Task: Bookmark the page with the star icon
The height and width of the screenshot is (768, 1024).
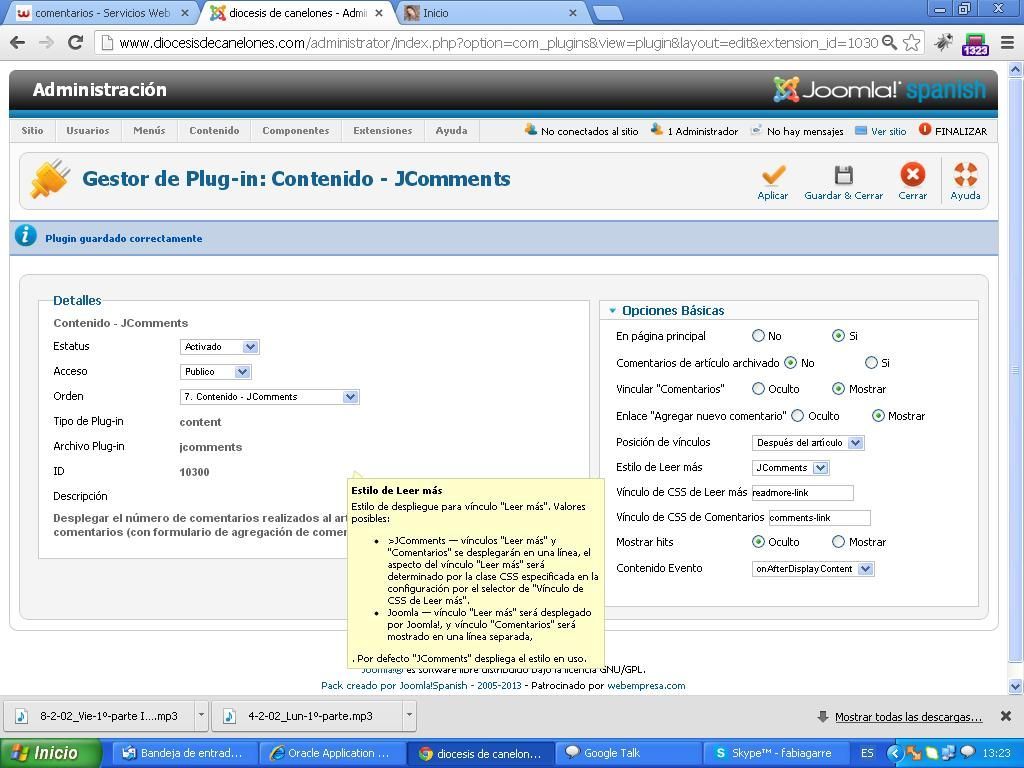Action: [912, 43]
